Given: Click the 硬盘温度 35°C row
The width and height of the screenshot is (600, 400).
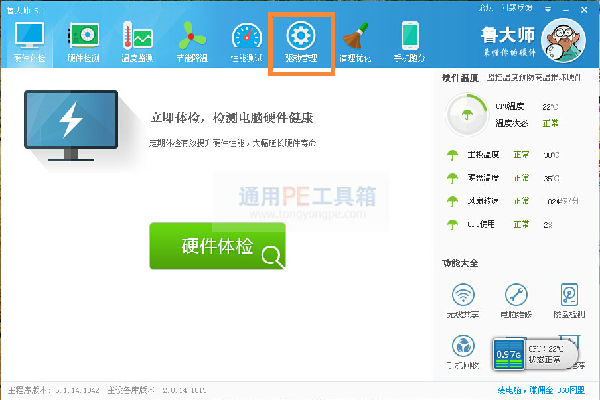Looking at the screenshot, I should pyautogui.click(x=503, y=178).
